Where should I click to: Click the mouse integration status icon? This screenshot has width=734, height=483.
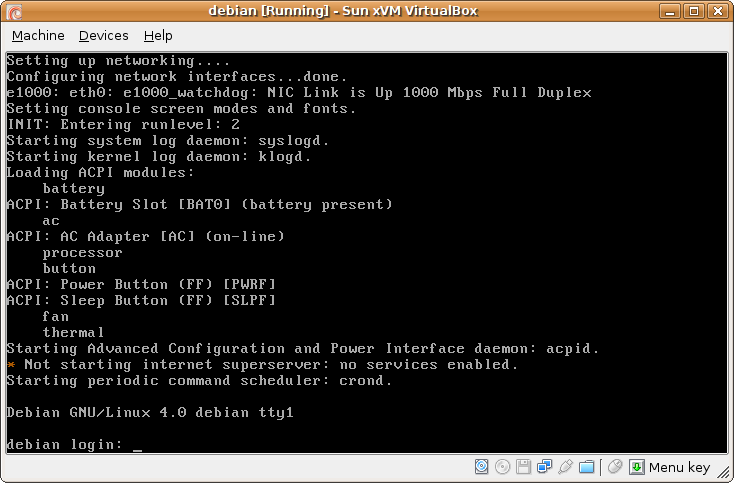coord(615,467)
